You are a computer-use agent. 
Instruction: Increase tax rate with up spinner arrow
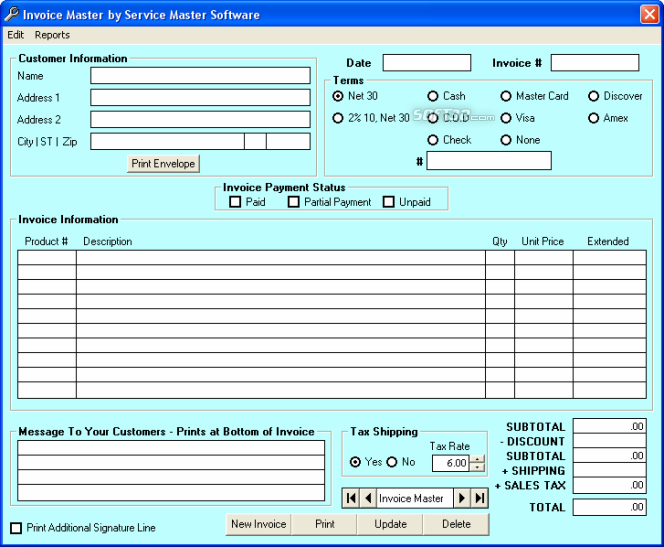click(x=477, y=459)
